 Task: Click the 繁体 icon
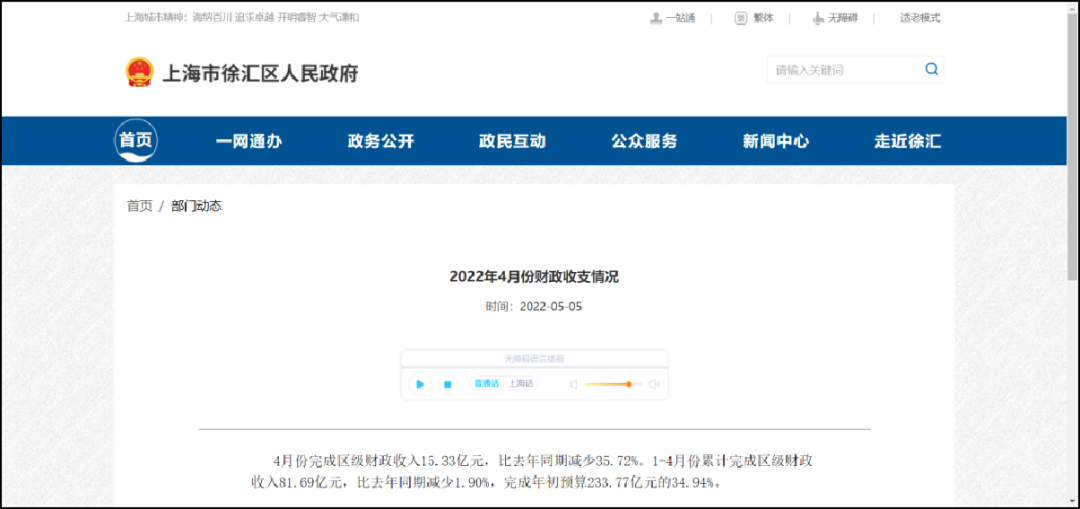pos(740,19)
